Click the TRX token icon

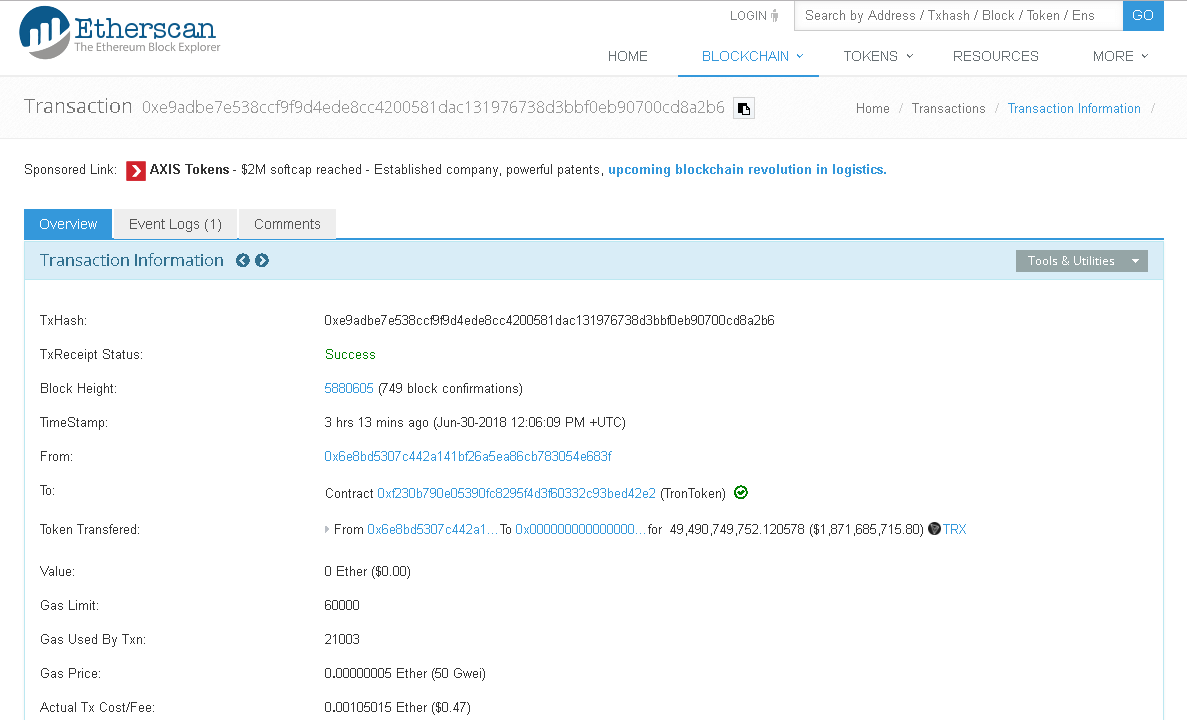click(x=933, y=529)
